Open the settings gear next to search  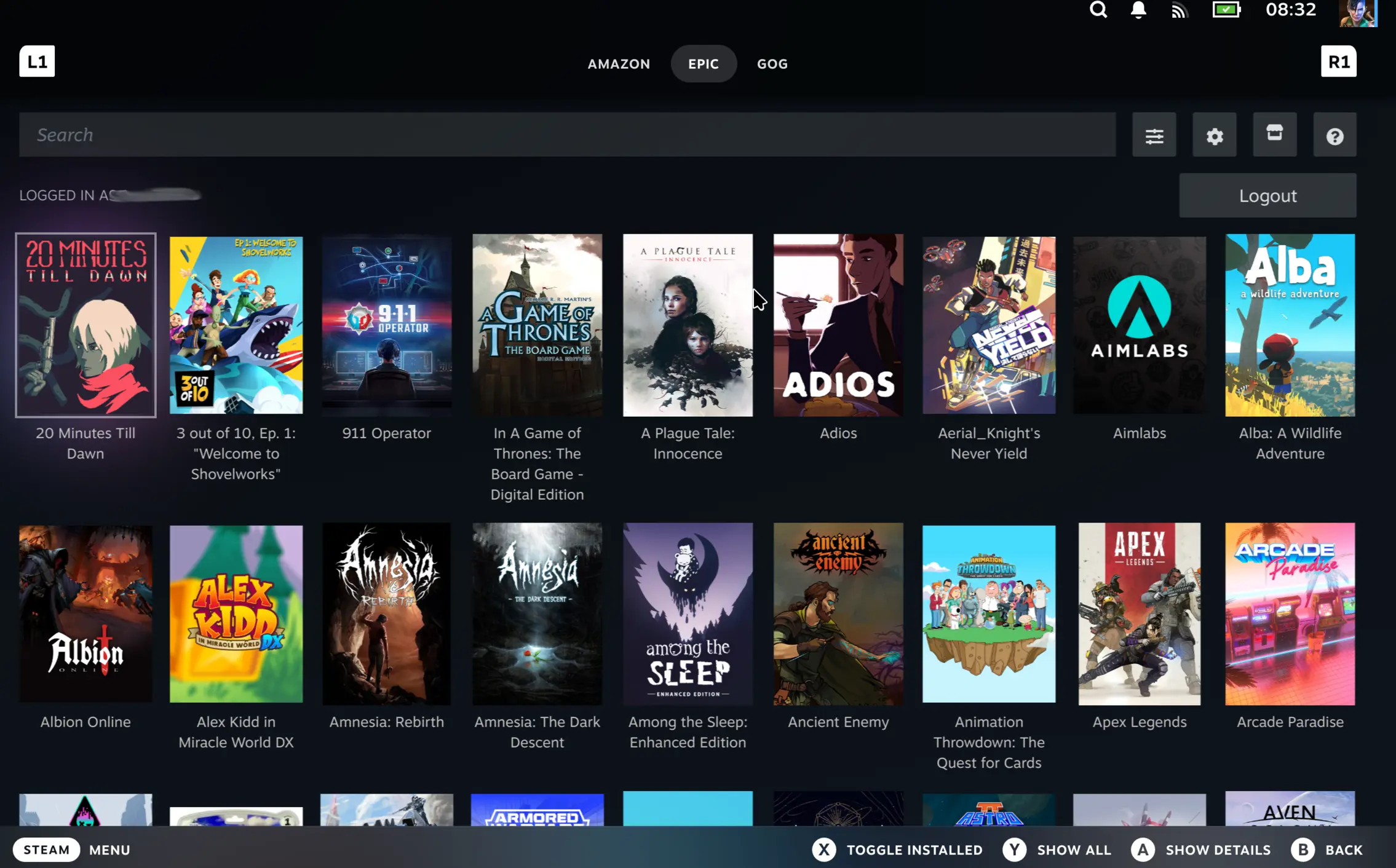(1214, 135)
